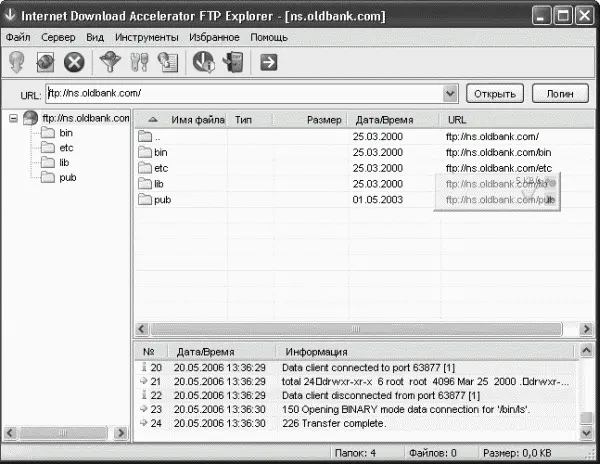Click the download info toolbar icon
600x464 pixels.
(x=203, y=62)
